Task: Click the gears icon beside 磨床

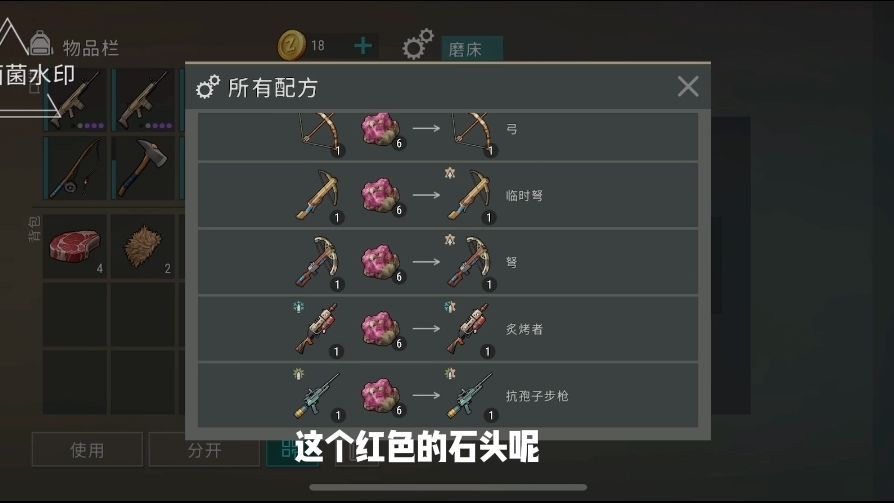Action: [418, 44]
